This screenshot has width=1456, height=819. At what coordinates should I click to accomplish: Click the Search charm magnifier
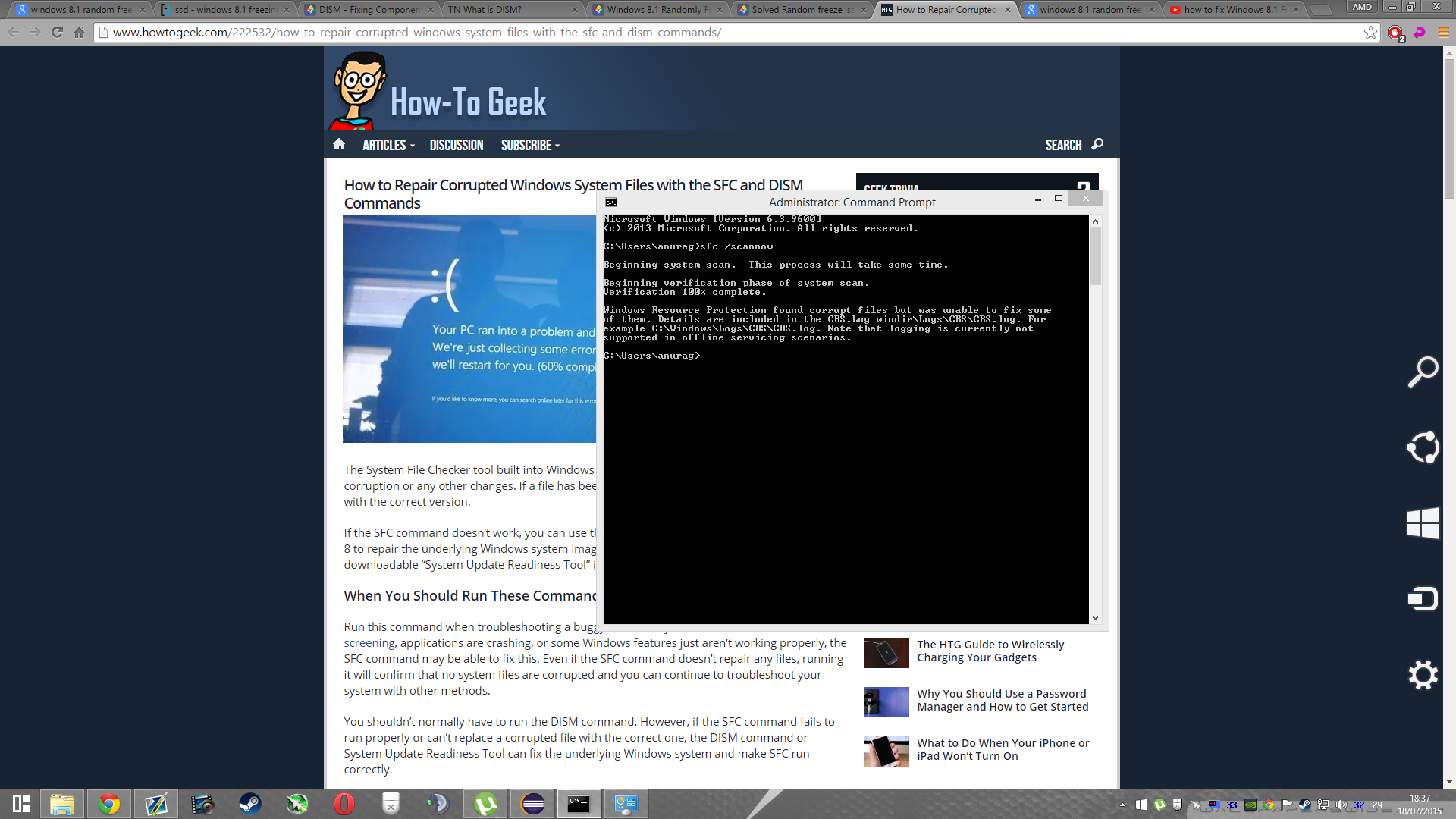pos(1423,372)
